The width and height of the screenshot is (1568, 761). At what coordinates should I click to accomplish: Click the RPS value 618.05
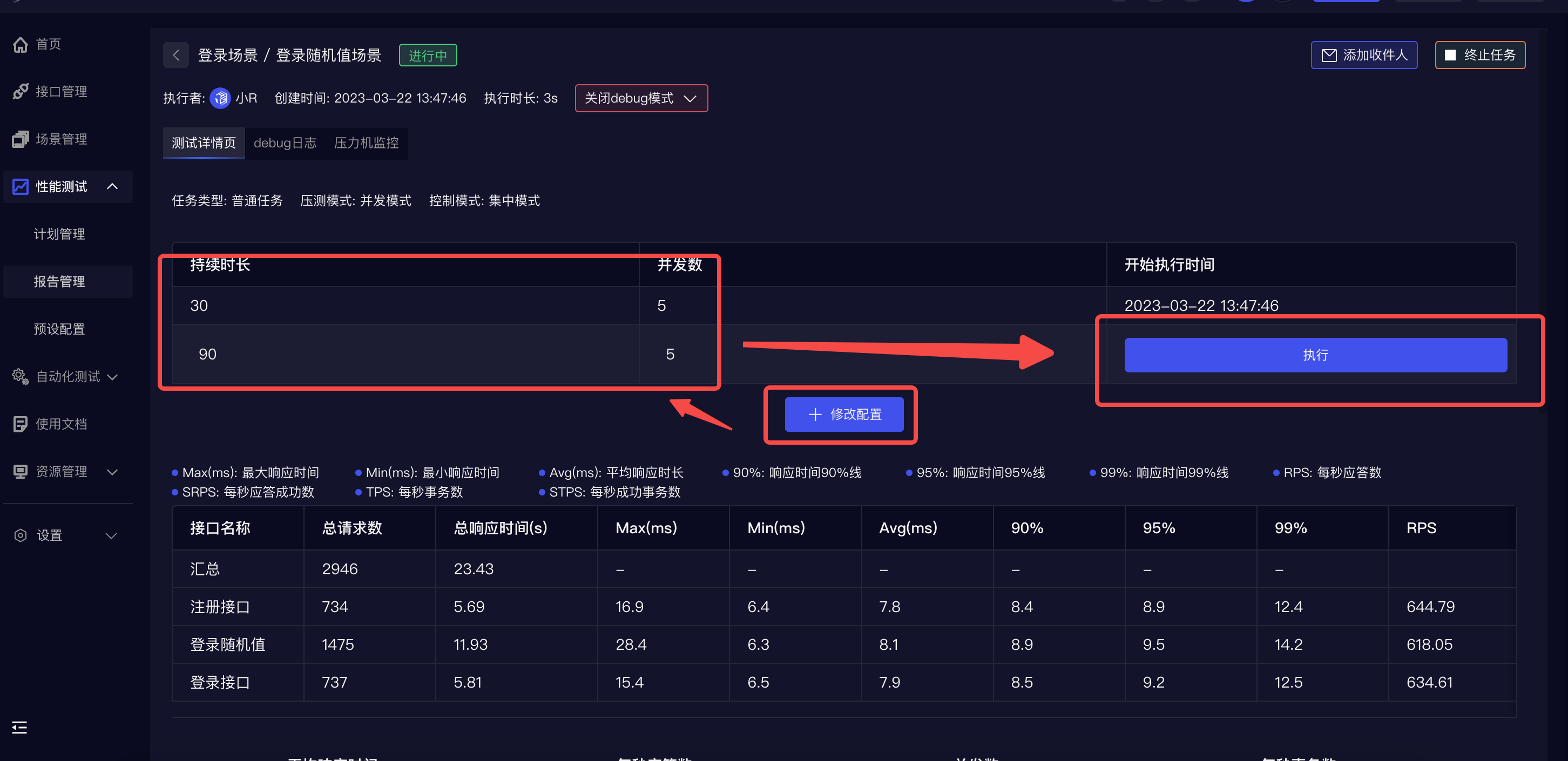1429,644
